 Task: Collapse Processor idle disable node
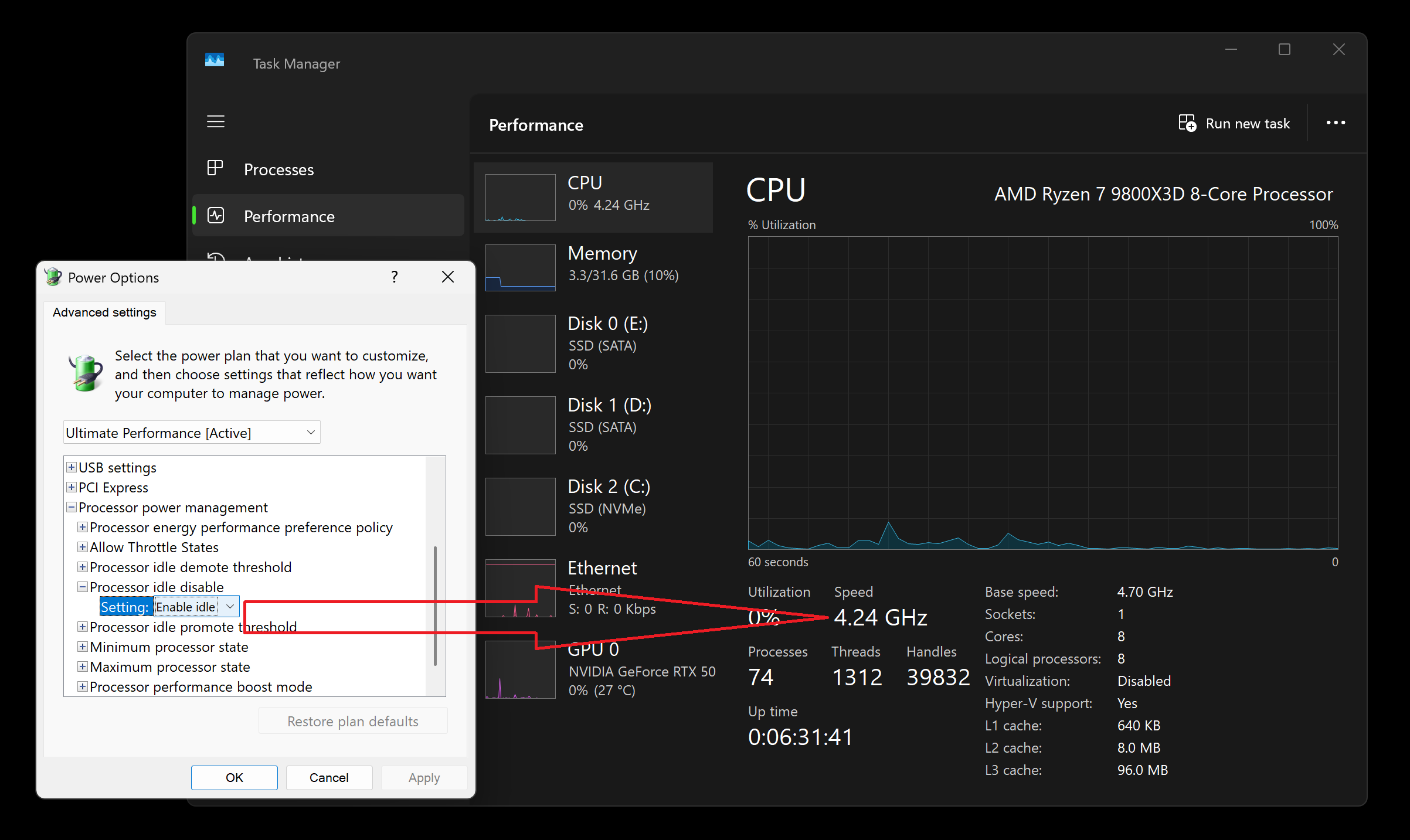(x=83, y=587)
